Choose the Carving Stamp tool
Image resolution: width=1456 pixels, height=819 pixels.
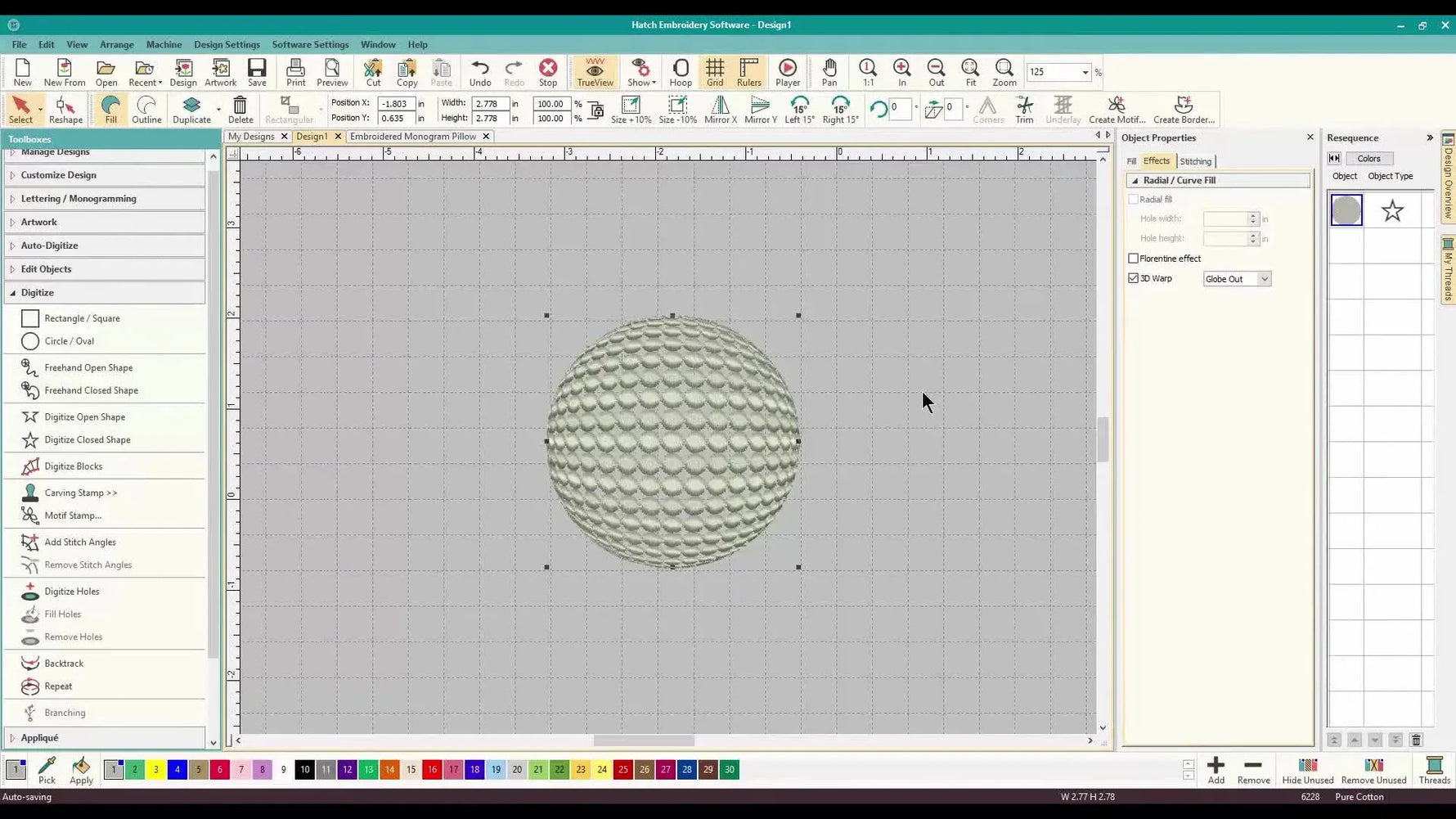click(x=80, y=493)
